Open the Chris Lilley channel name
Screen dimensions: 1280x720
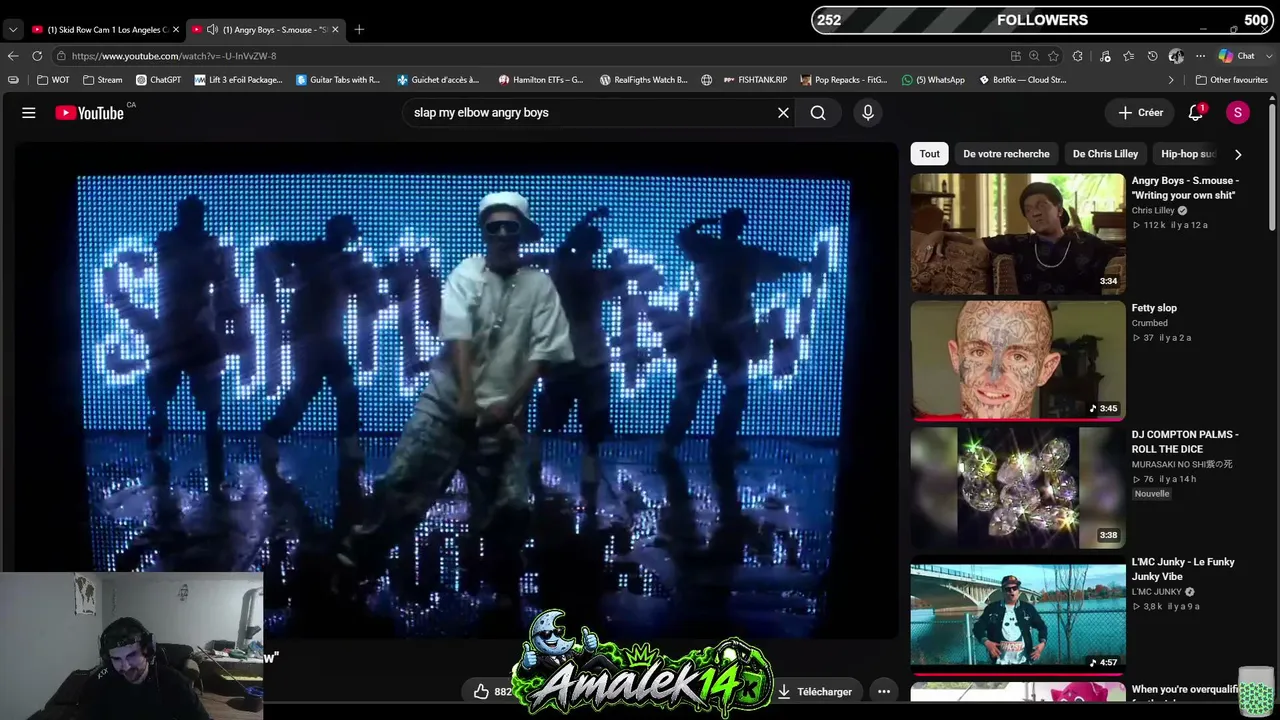tap(1153, 211)
